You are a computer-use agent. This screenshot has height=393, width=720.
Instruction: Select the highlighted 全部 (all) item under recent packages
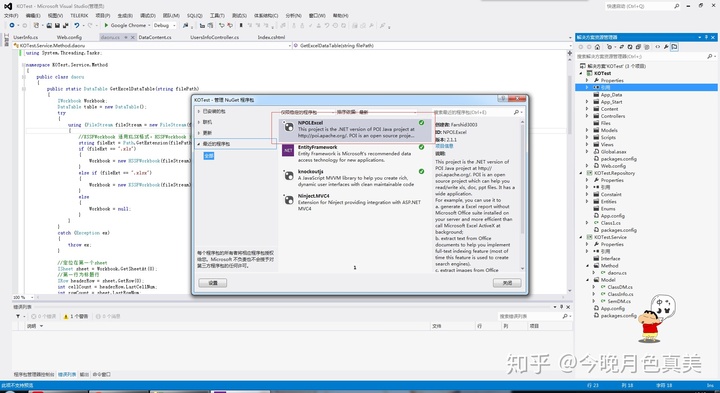209,156
